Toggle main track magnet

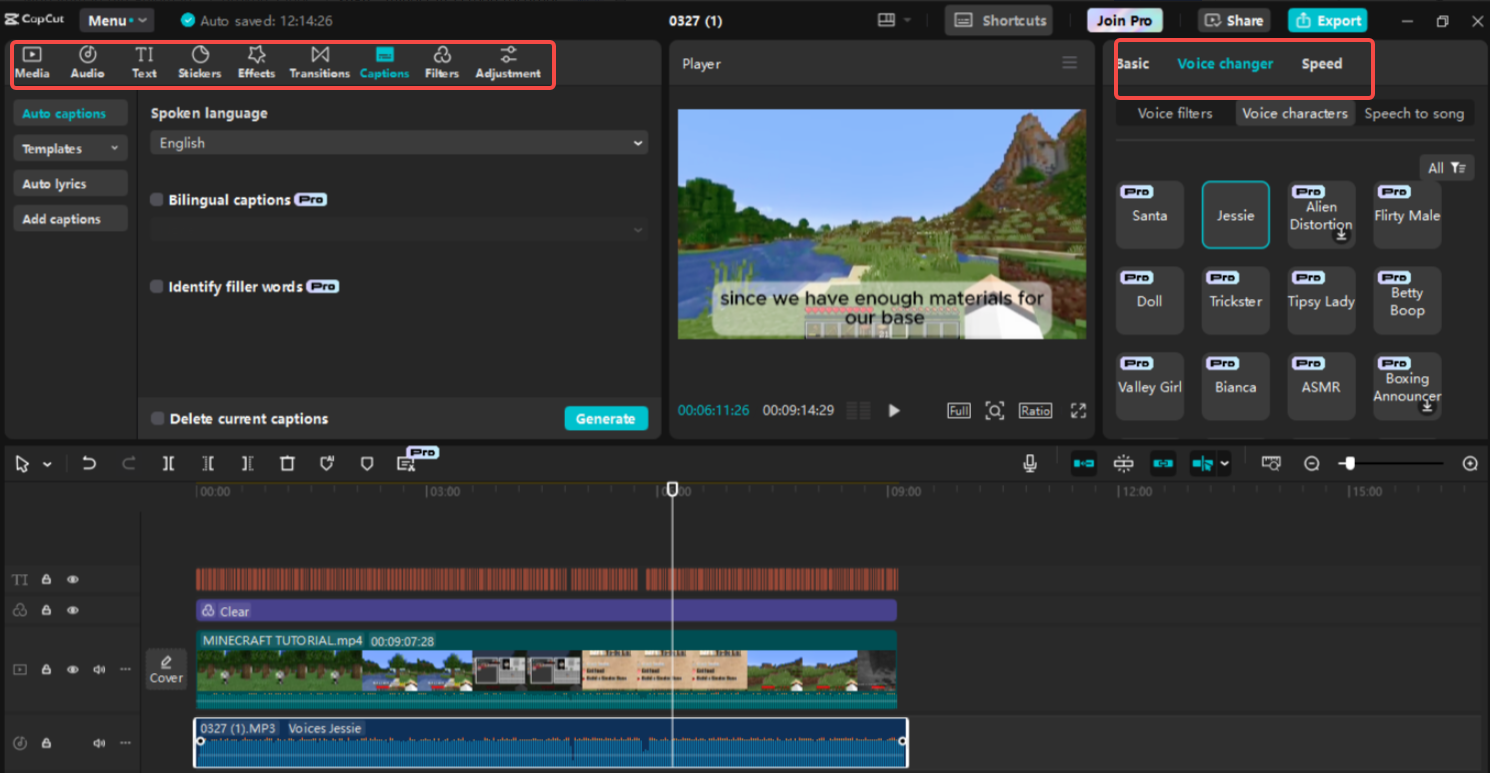pyautogui.click(x=1083, y=464)
